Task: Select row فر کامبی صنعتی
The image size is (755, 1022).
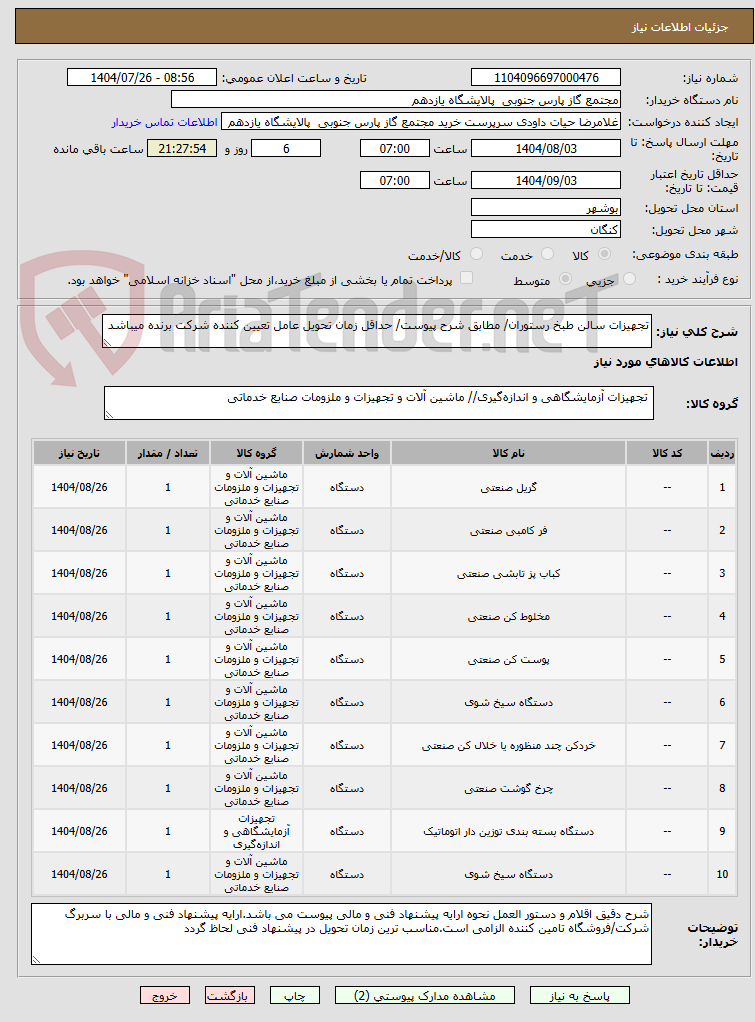Action: (x=385, y=530)
